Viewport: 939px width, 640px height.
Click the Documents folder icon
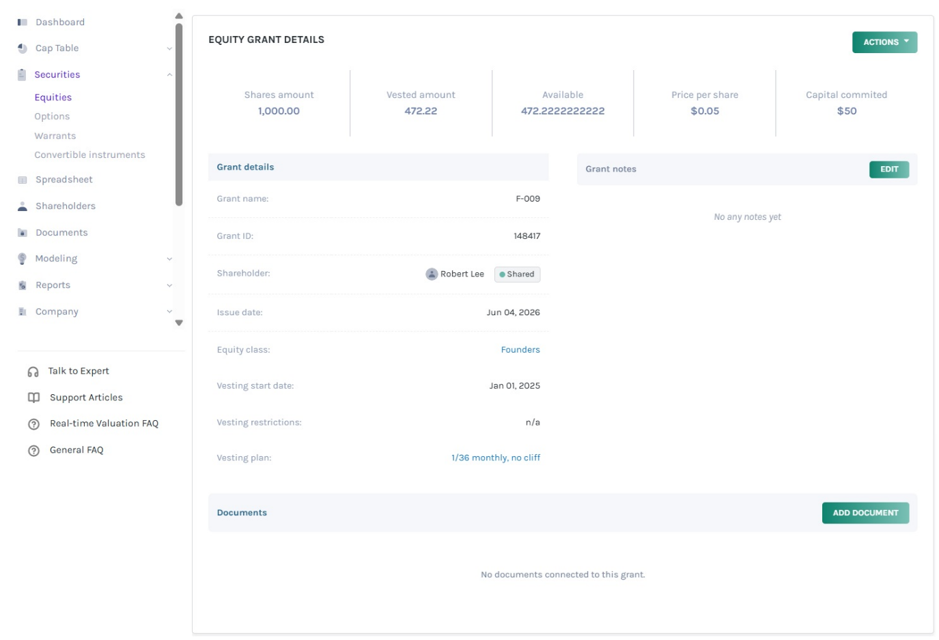[22, 232]
